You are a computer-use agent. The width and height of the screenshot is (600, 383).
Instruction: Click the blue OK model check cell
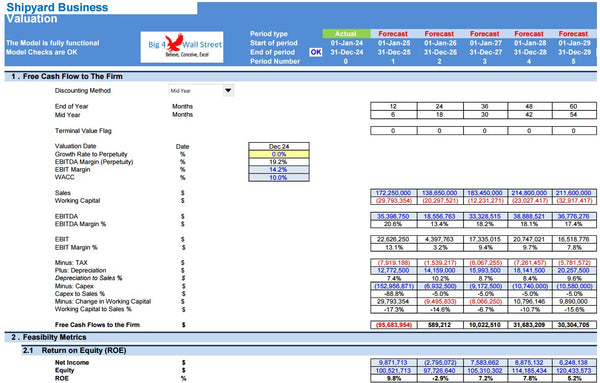pos(316,52)
